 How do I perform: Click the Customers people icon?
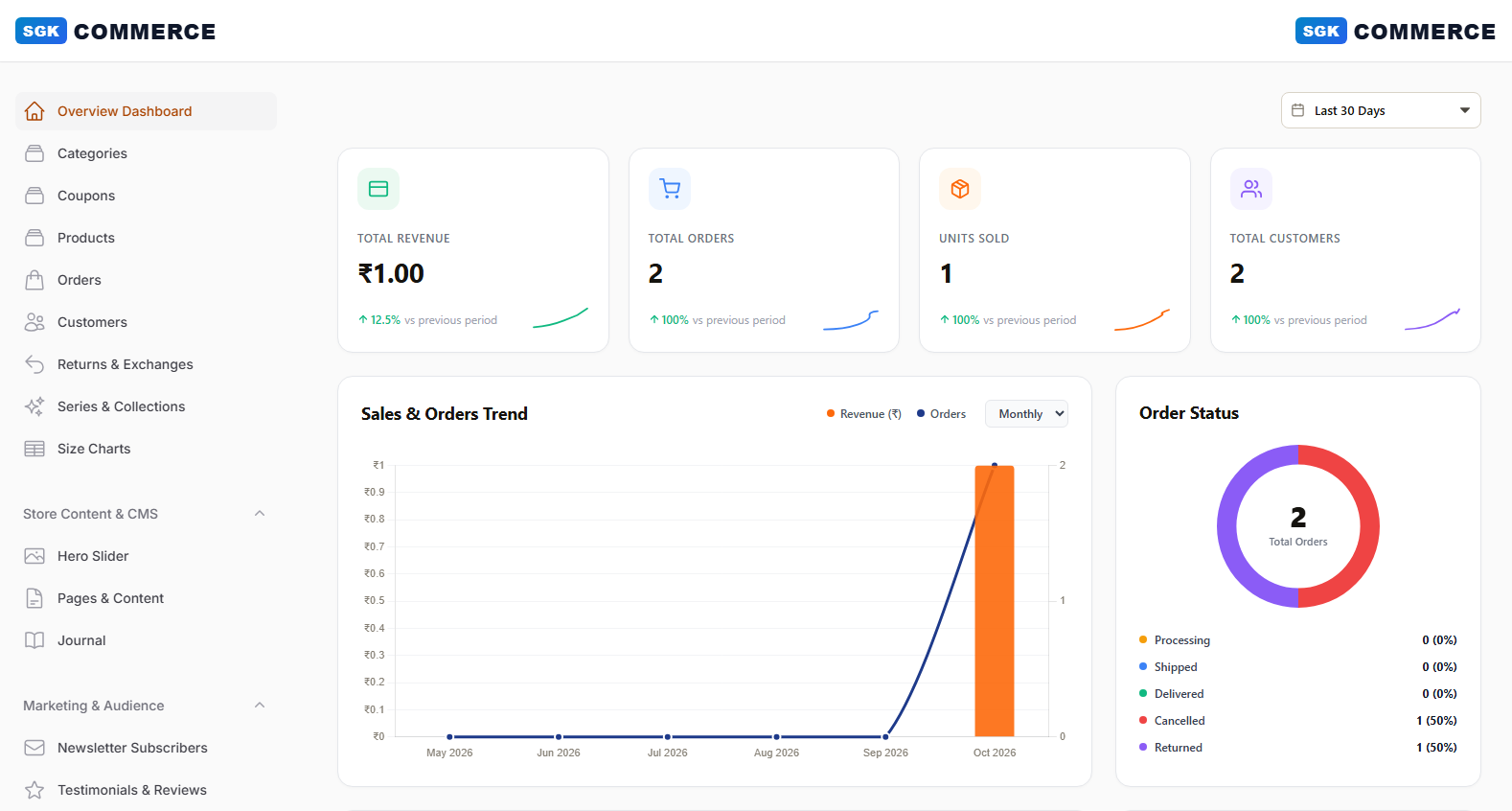34,322
